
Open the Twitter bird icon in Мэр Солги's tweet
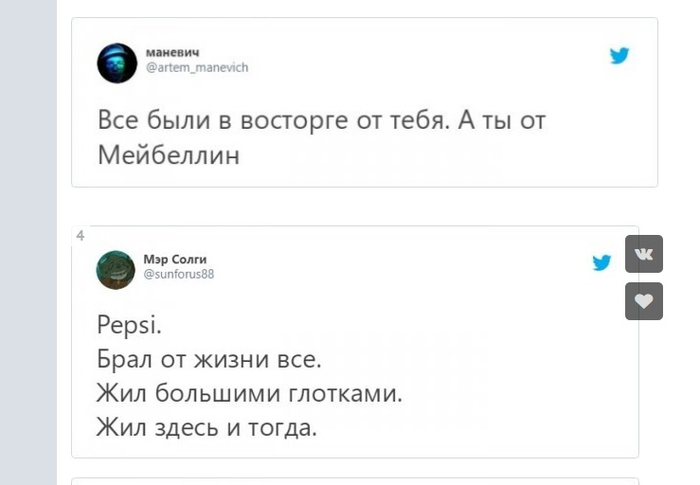coord(601,262)
